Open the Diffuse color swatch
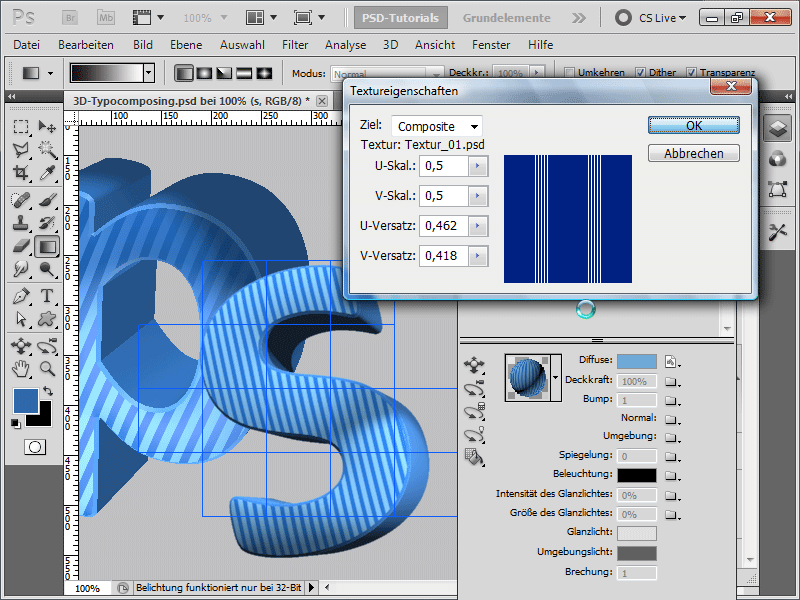This screenshot has width=800, height=600. tap(637, 362)
